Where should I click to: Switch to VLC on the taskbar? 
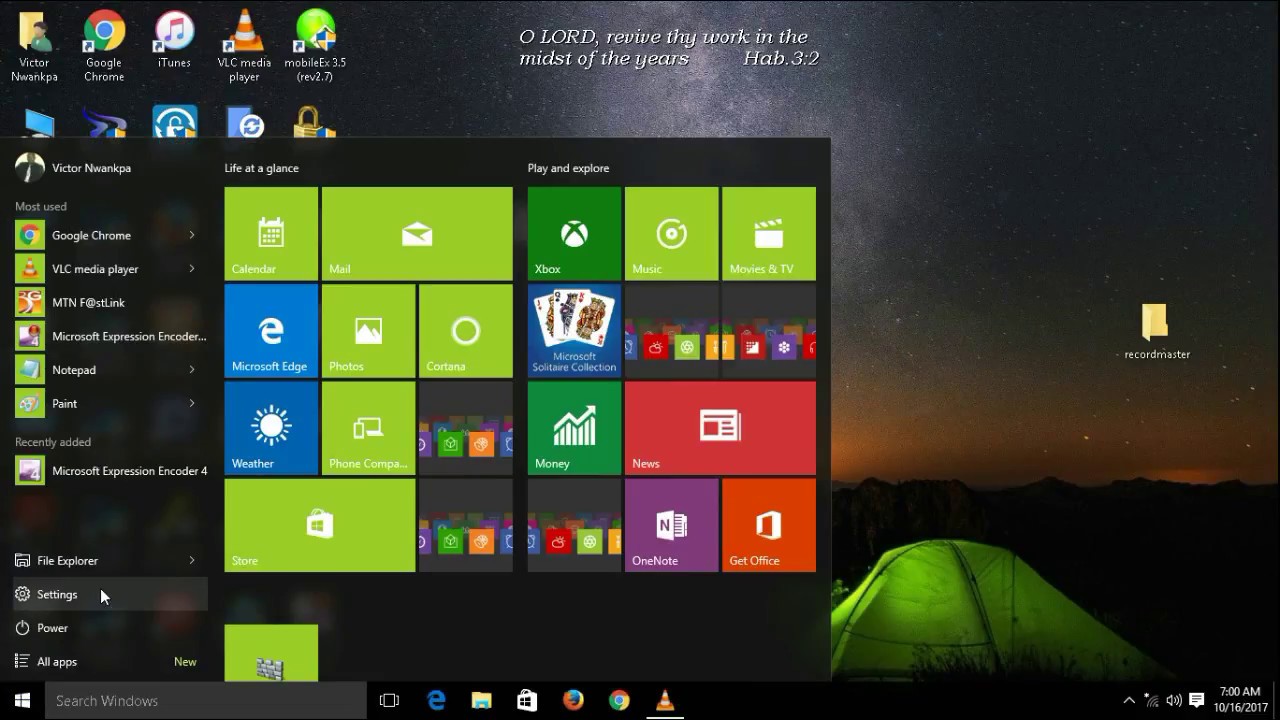click(665, 701)
